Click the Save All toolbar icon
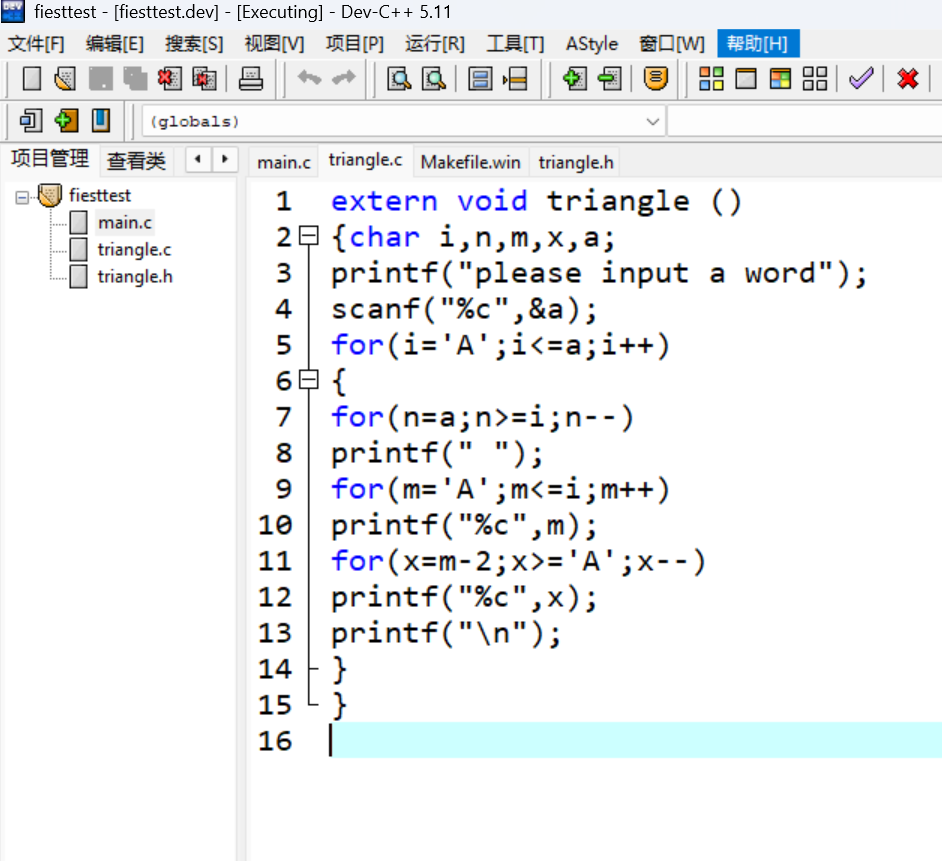Image resolution: width=942 pixels, height=861 pixels. click(x=135, y=79)
